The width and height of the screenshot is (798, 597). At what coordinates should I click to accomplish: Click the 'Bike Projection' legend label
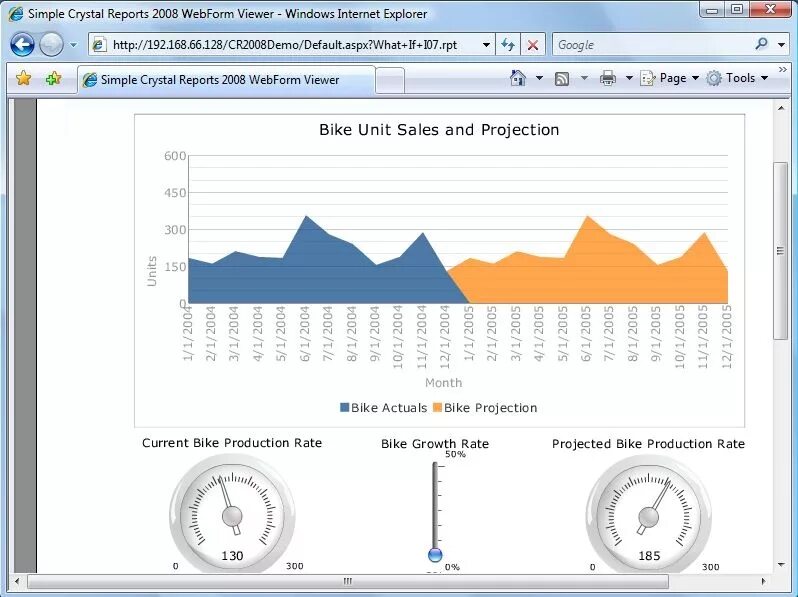(x=491, y=408)
